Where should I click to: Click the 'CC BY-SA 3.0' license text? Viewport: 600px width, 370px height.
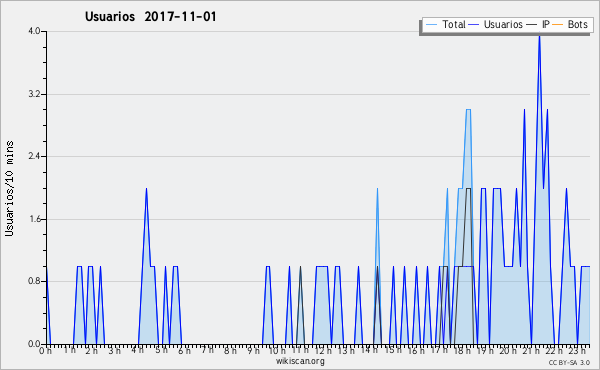pos(569,362)
